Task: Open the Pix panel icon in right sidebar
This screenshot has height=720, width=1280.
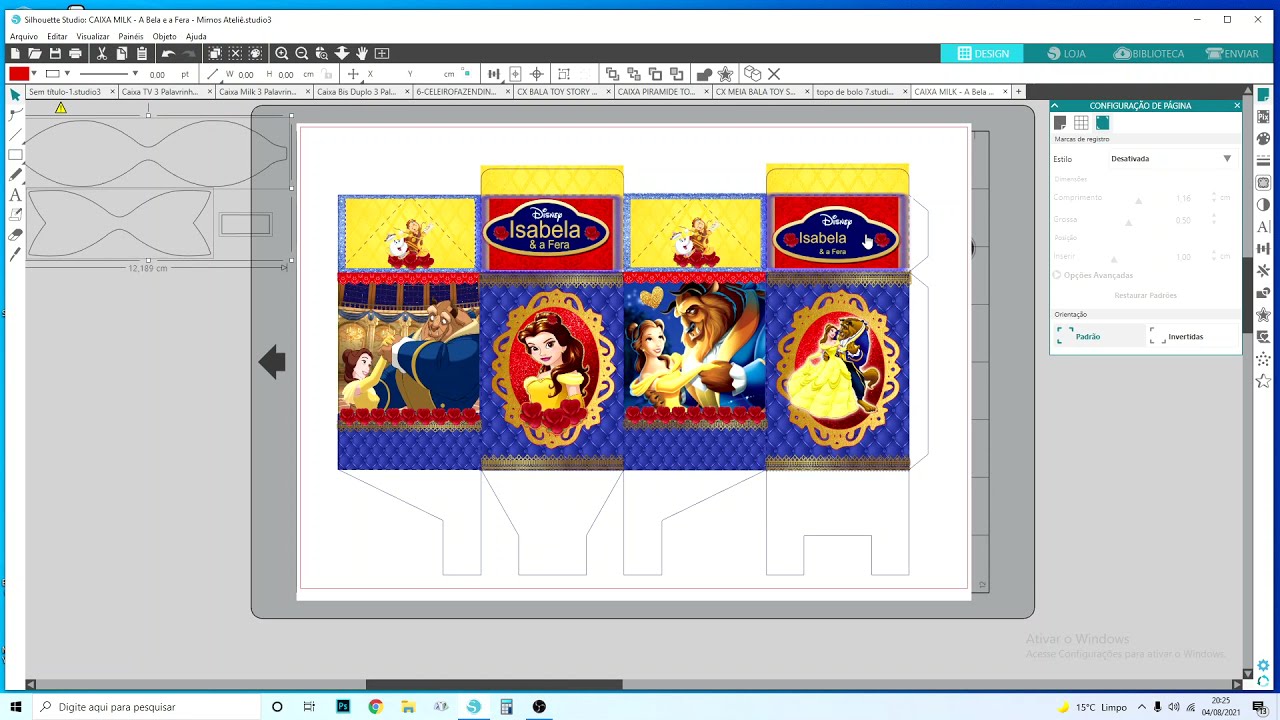Action: 1264,117
